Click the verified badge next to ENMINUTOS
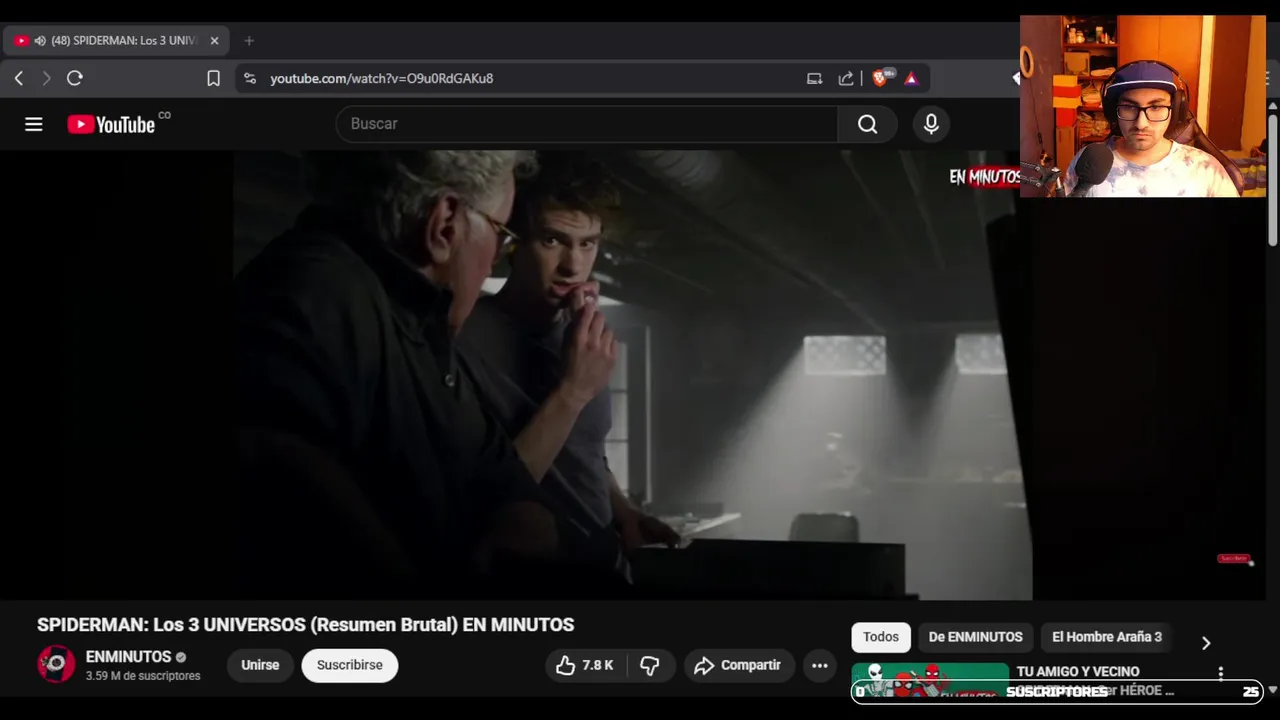This screenshot has height=720, width=1280. (x=181, y=658)
